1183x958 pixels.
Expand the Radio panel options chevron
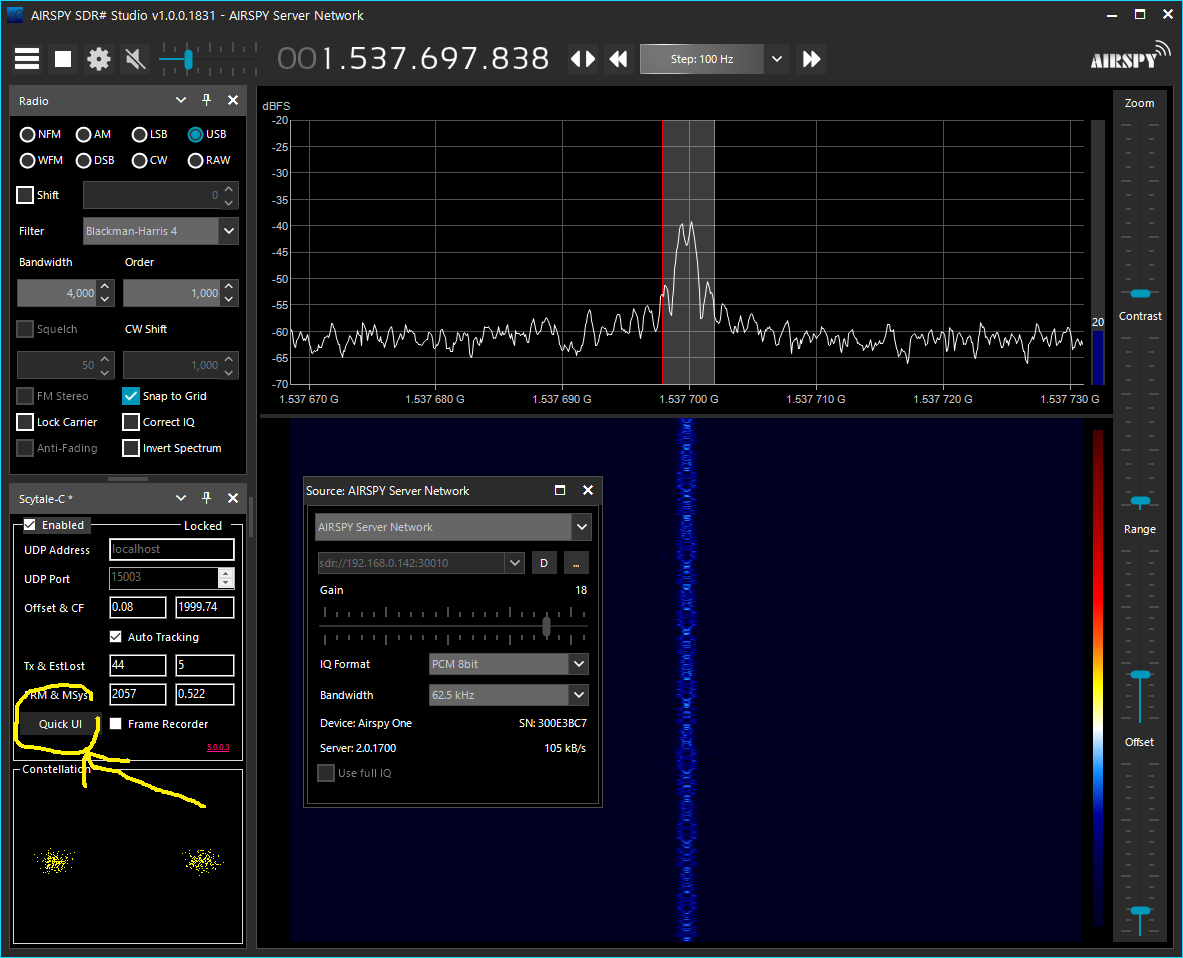click(181, 100)
